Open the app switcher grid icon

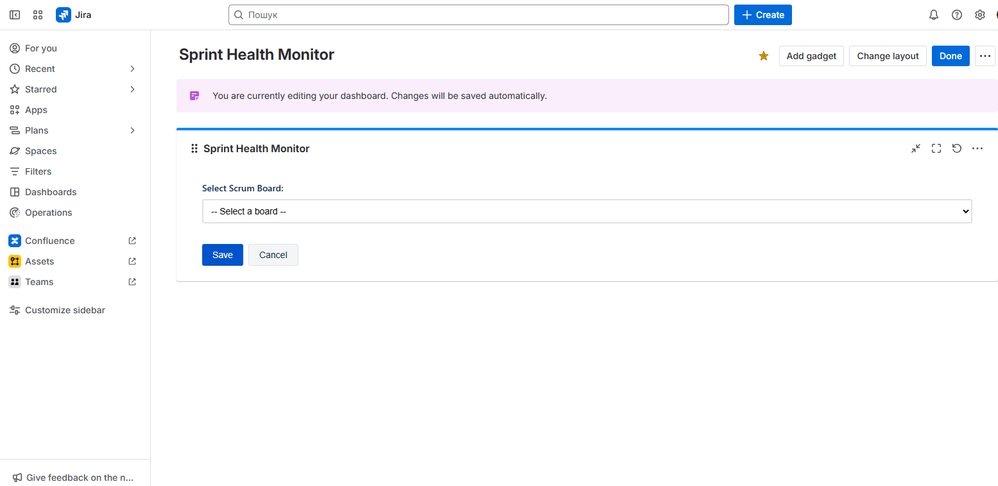[38, 15]
